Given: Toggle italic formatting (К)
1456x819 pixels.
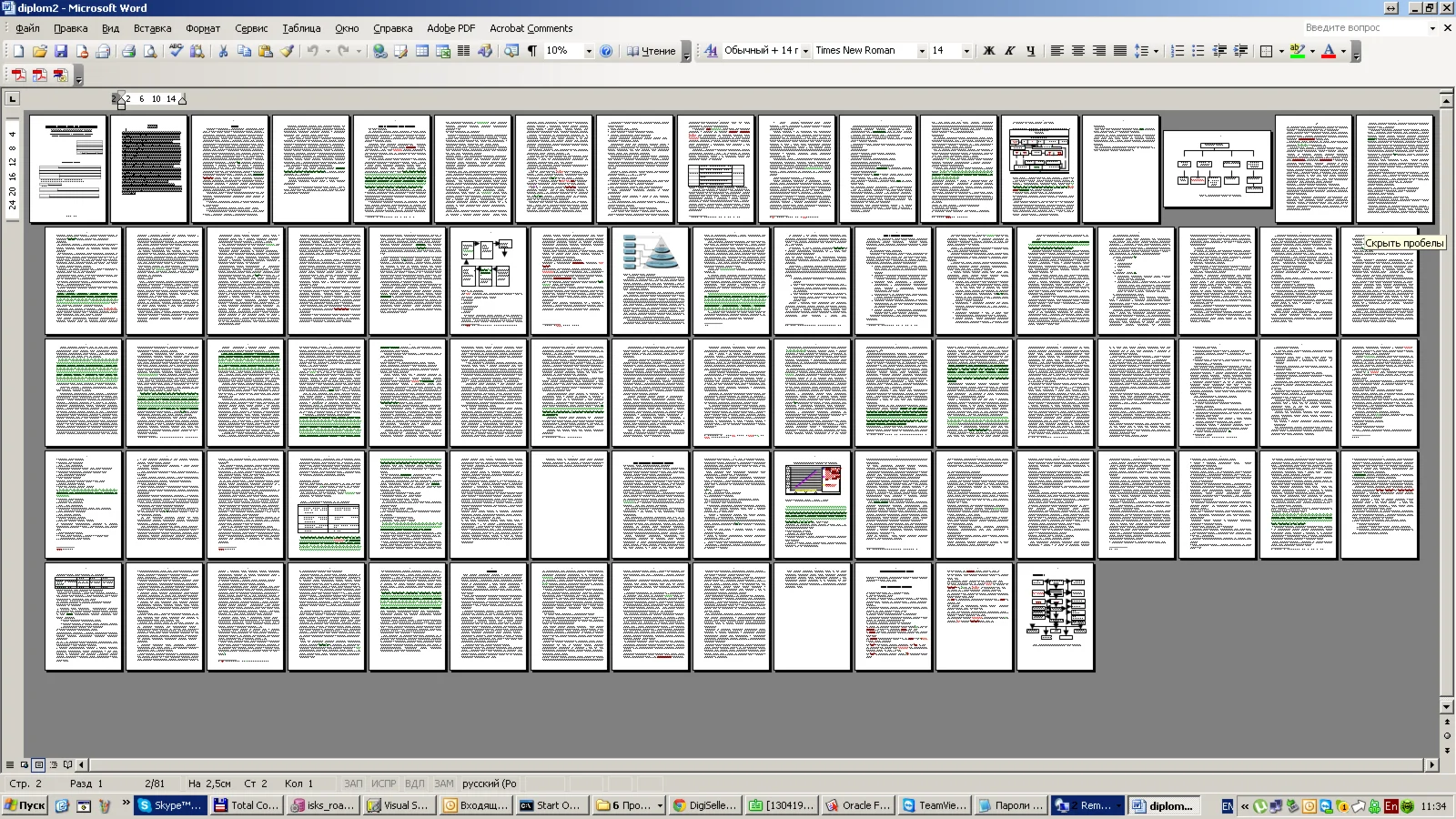Looking at the screenshot, I should [x=1010, y=51].
